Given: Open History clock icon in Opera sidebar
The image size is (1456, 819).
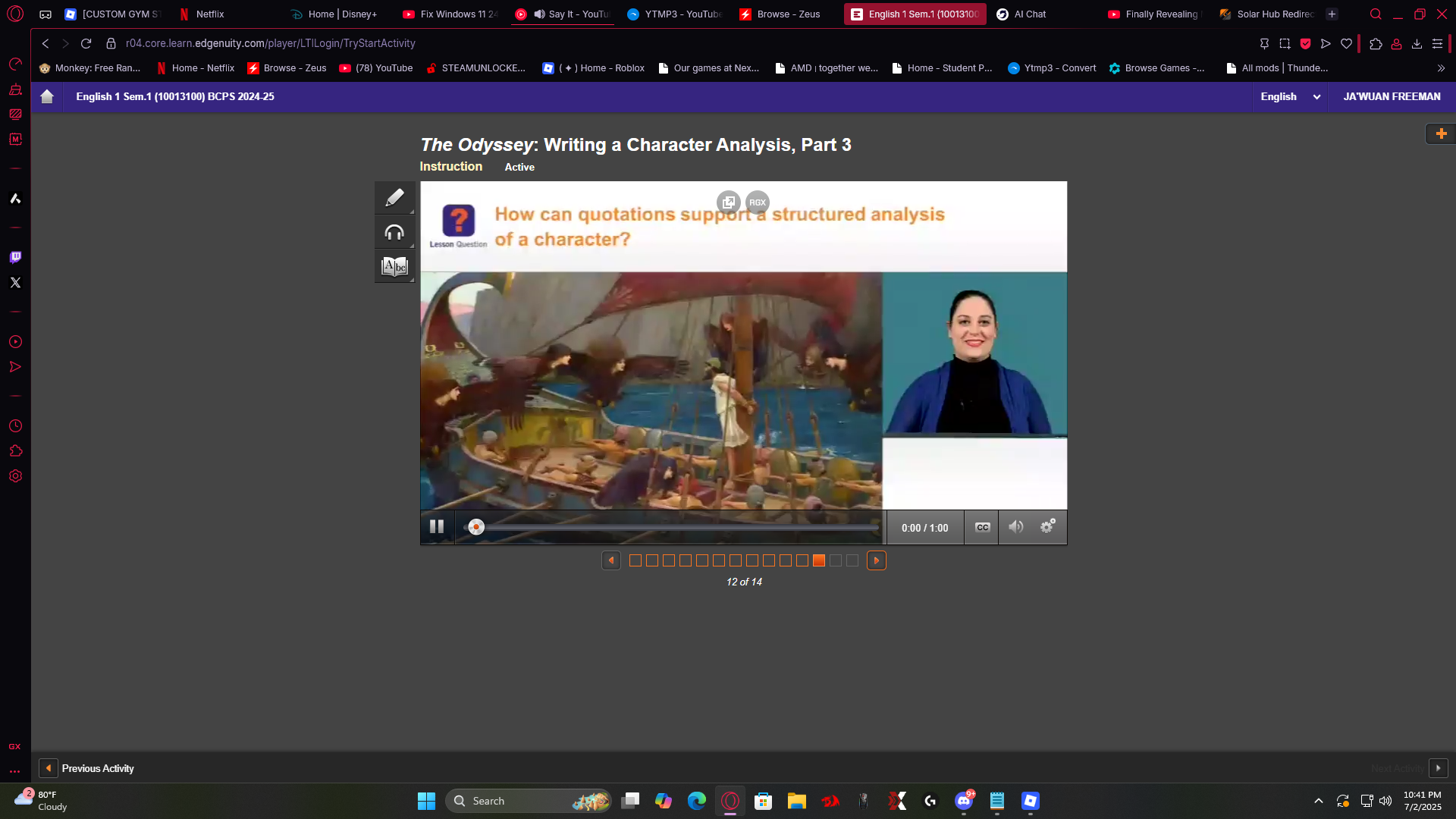Looking at the screenshot, I should click(15, 426).
